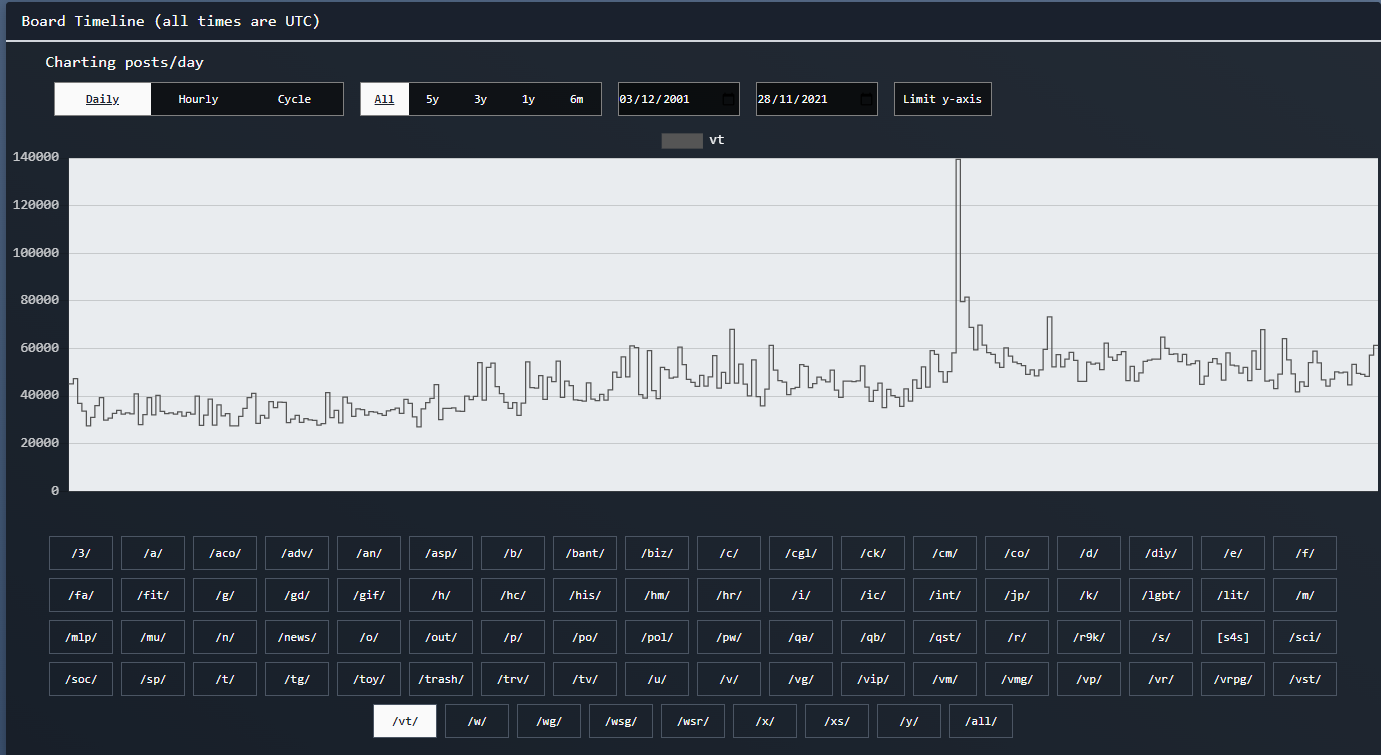This screenshot has height=755, width=1381.
Task: Open the /gif/ board chart
Action: coord(369,595)
